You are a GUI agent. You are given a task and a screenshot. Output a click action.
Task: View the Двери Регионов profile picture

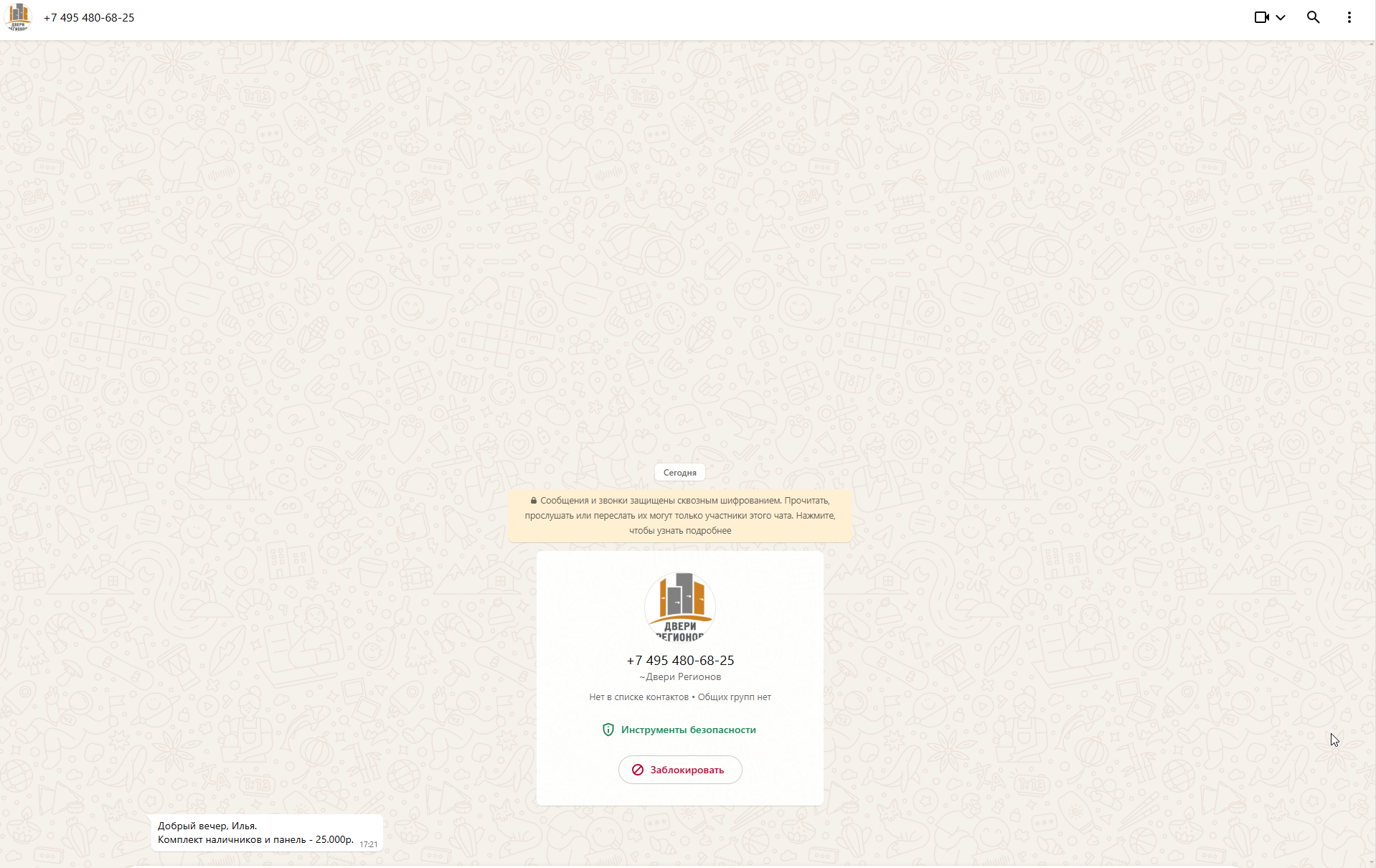[680, 607]
